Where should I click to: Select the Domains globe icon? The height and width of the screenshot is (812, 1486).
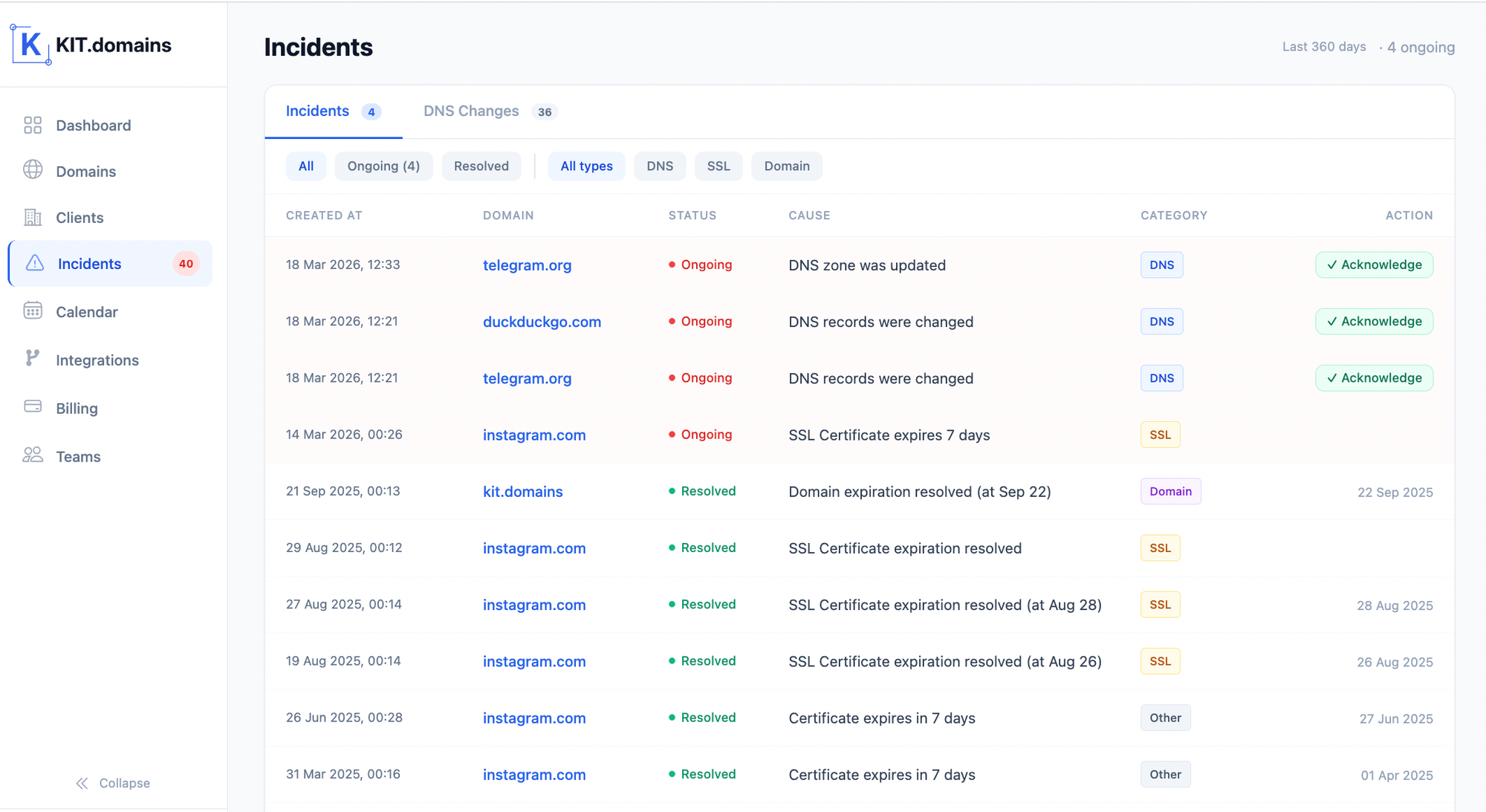(x=33, y=171)
